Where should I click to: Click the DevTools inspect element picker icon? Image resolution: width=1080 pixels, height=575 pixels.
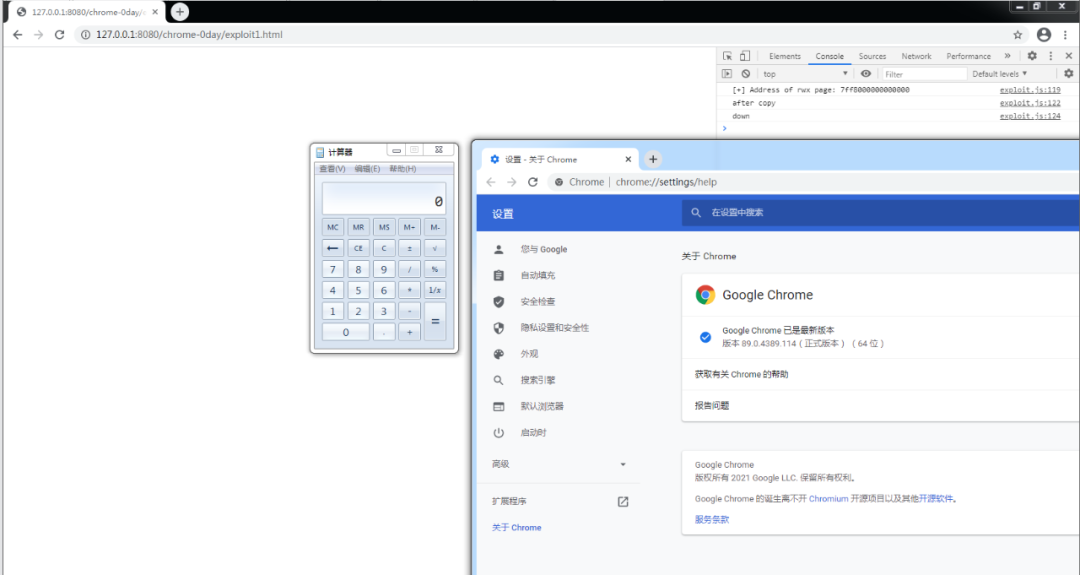[x=728, y=56]
